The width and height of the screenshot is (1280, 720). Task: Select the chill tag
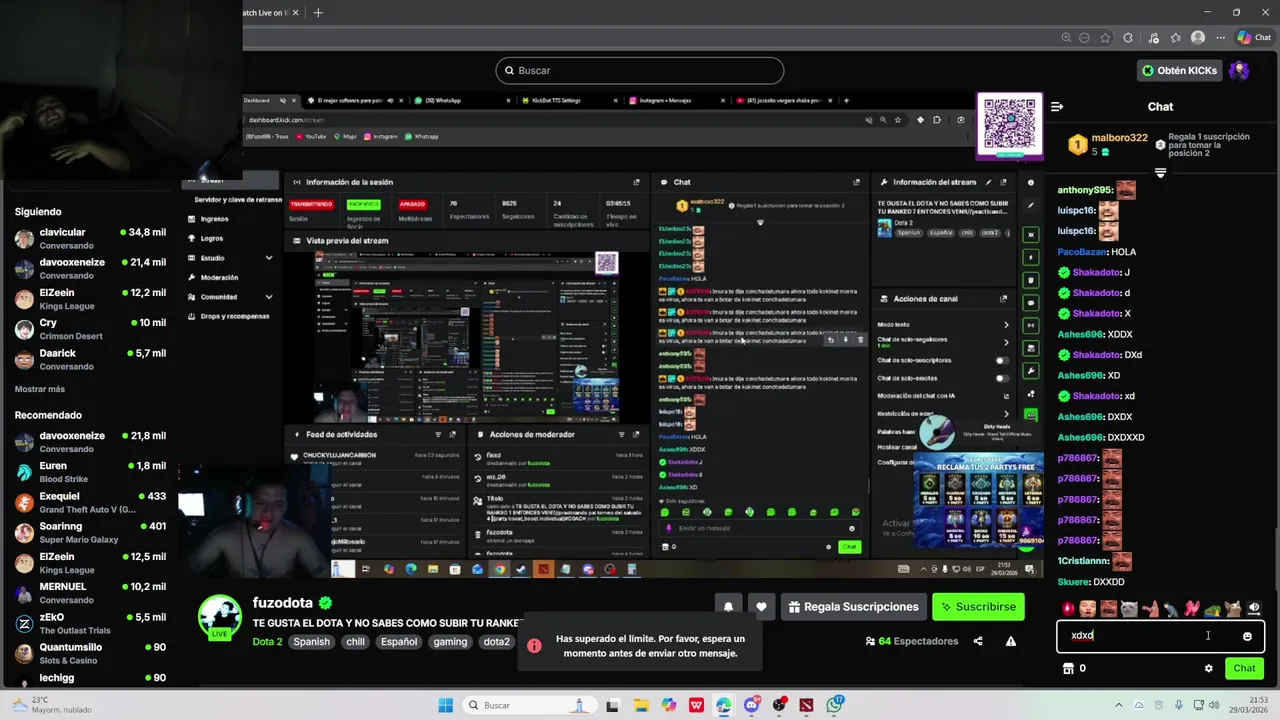tap(355, 642)
